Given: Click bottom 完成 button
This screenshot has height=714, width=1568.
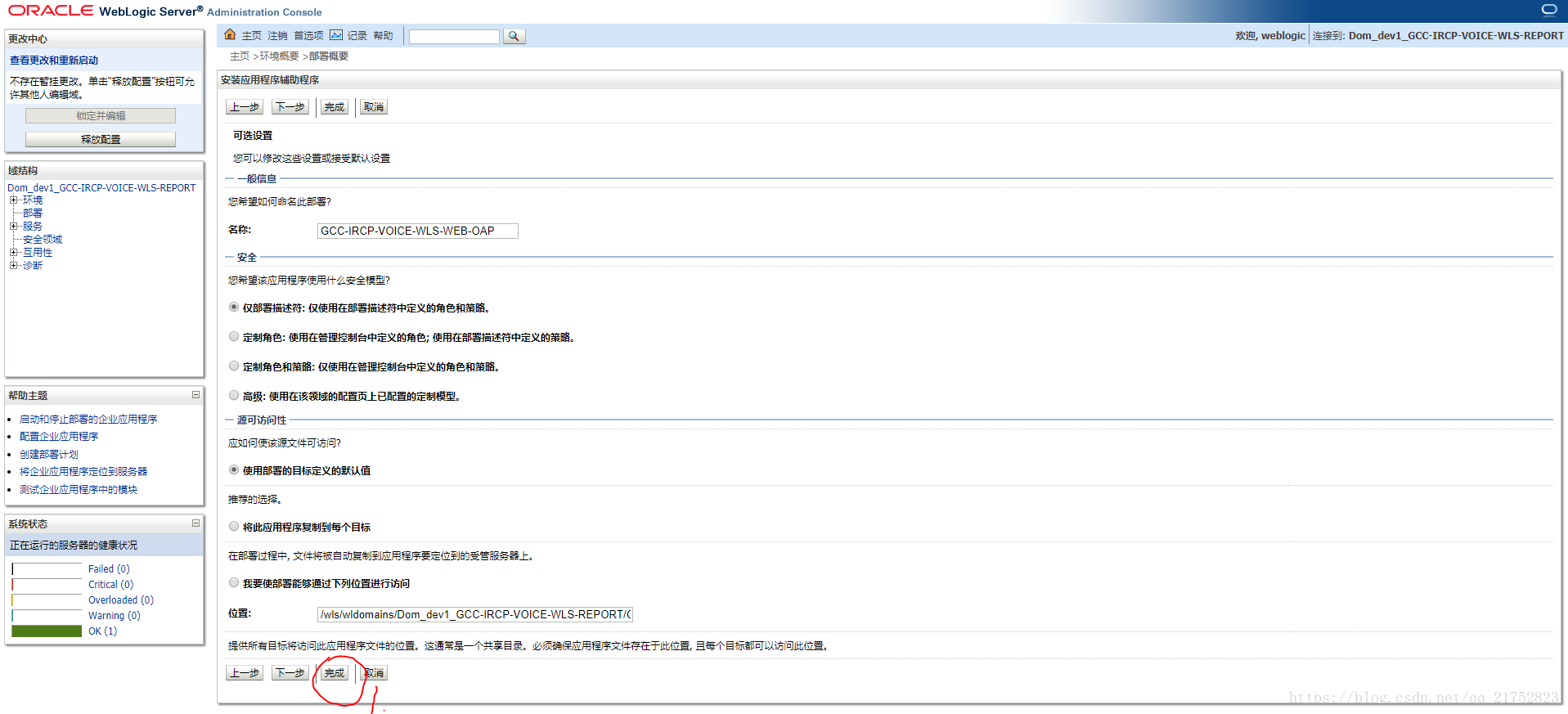Looking at the screenshot, I should tap(335, 673).
